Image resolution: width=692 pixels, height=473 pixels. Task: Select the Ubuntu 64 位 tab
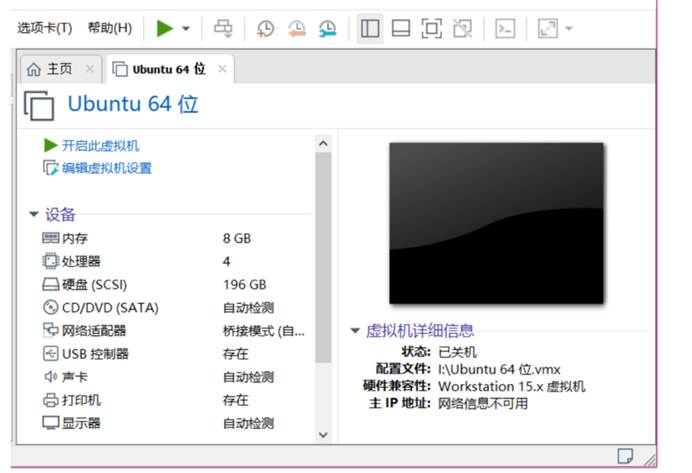click(169, 69)
